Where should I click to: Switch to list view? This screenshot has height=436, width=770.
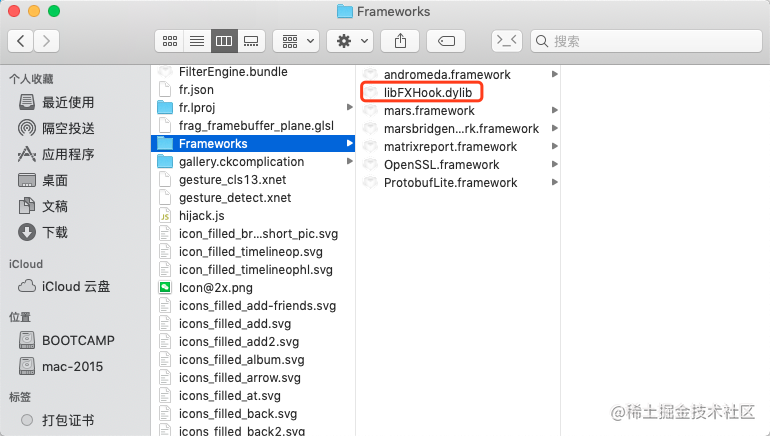(197, 41)
